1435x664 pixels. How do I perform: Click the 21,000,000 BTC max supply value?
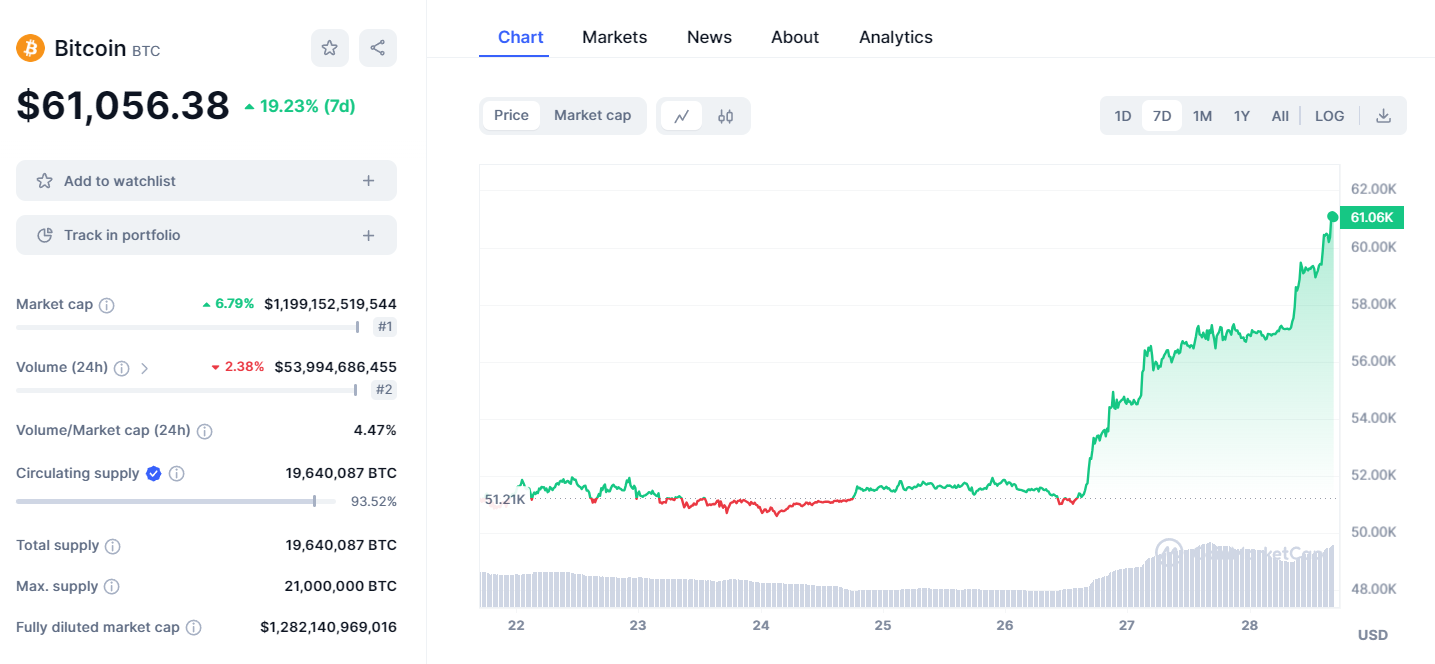coord(341,586)
